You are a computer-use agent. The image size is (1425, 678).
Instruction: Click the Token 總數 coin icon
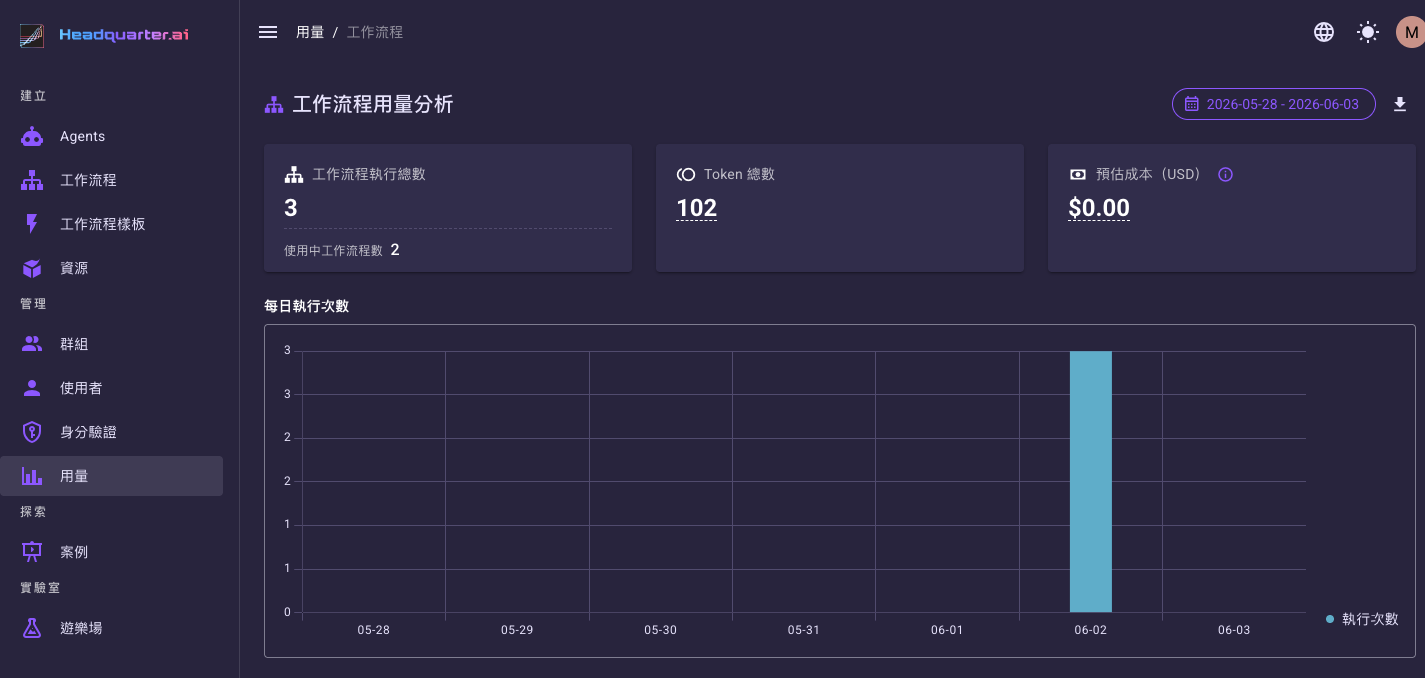click(686, 174)
